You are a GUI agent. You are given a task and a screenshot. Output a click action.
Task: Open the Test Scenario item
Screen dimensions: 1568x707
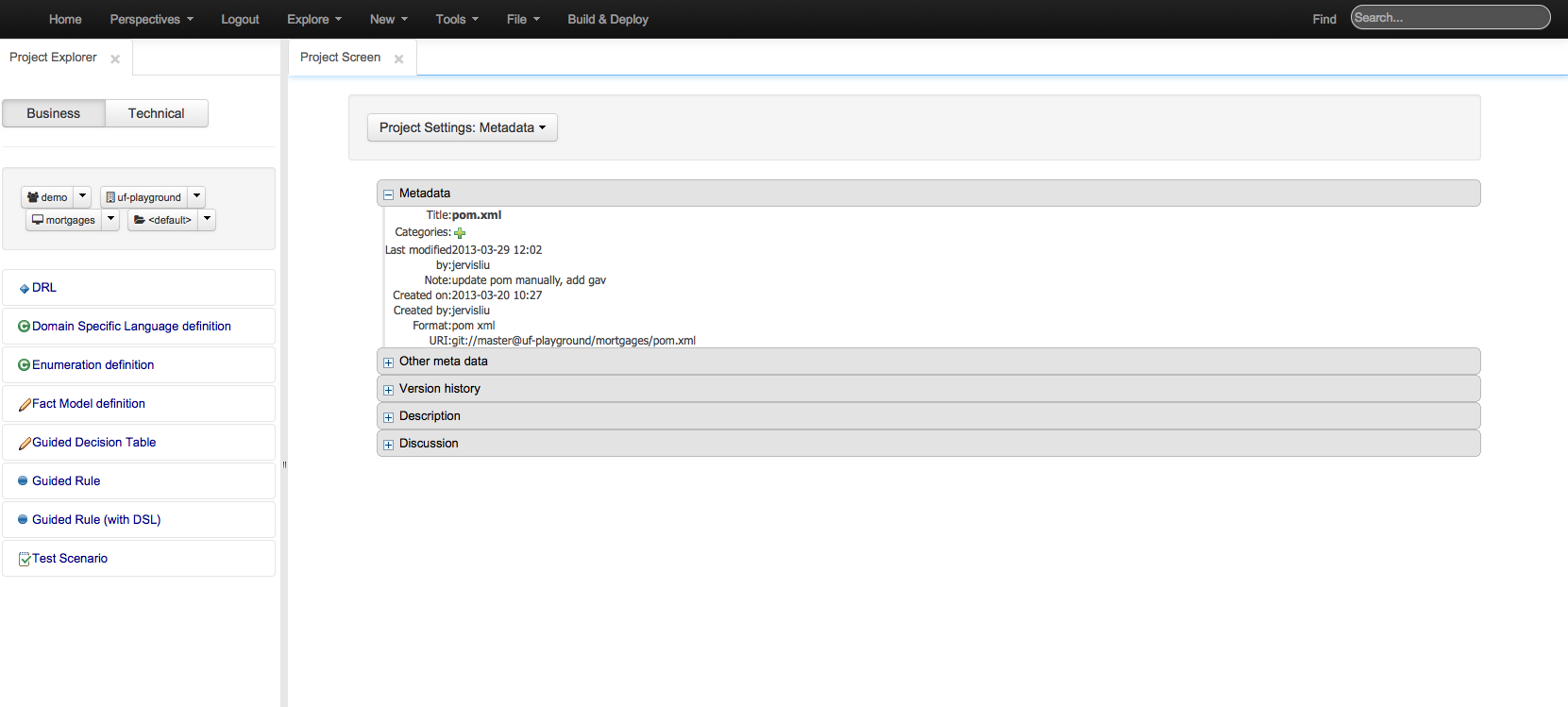[70, 558]
